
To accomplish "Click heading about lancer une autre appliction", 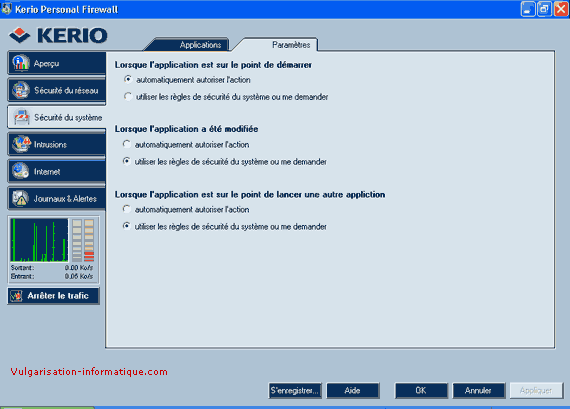I will click(x=250, y=195).
